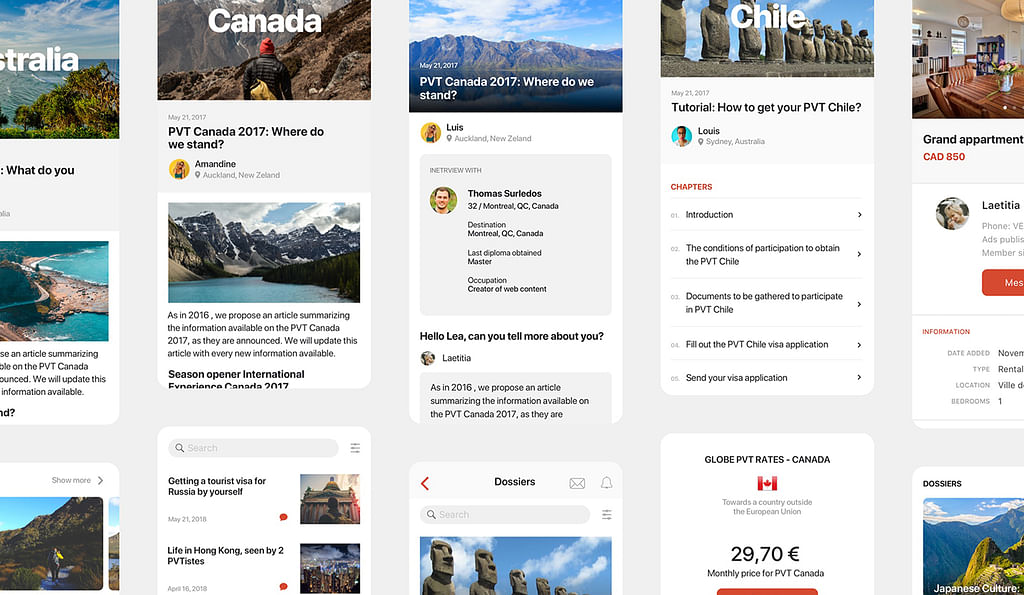Open the mail envelope icon beside Dossiers title
The height and width of the screenshot is (595, 1024).
pyautogui.click(x=577, y=483)
